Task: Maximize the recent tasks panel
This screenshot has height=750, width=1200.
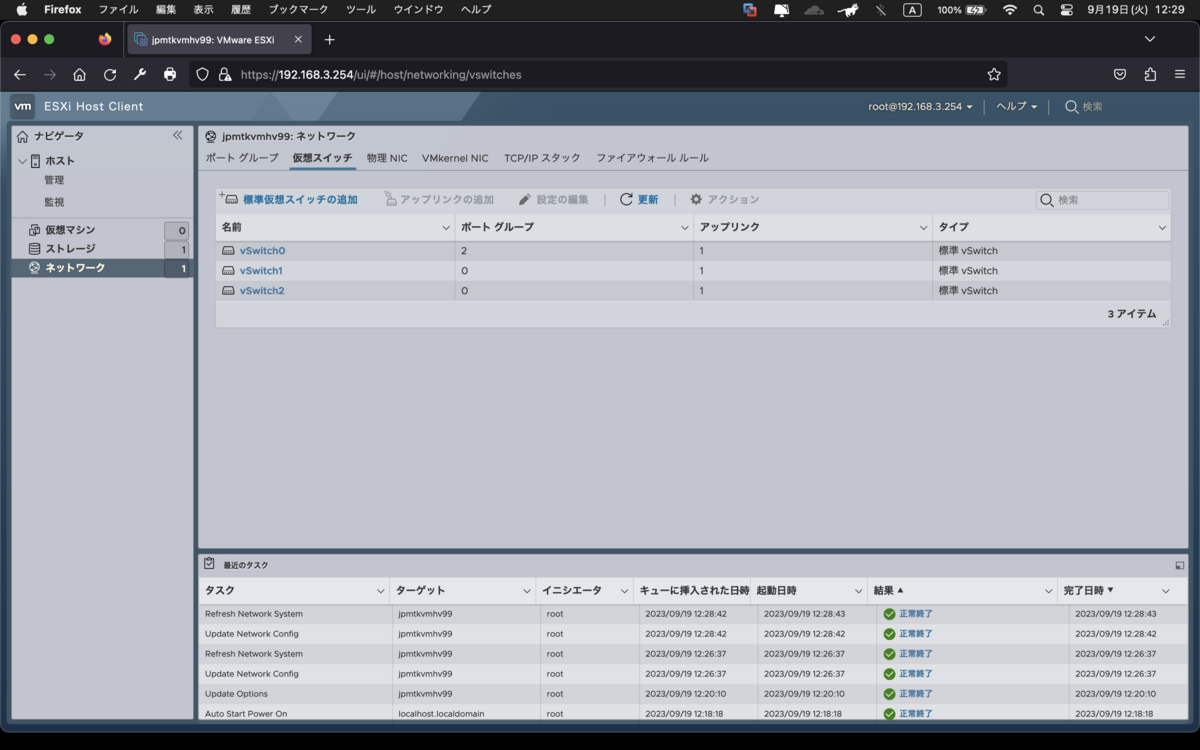Action: tap(1180, 565)
